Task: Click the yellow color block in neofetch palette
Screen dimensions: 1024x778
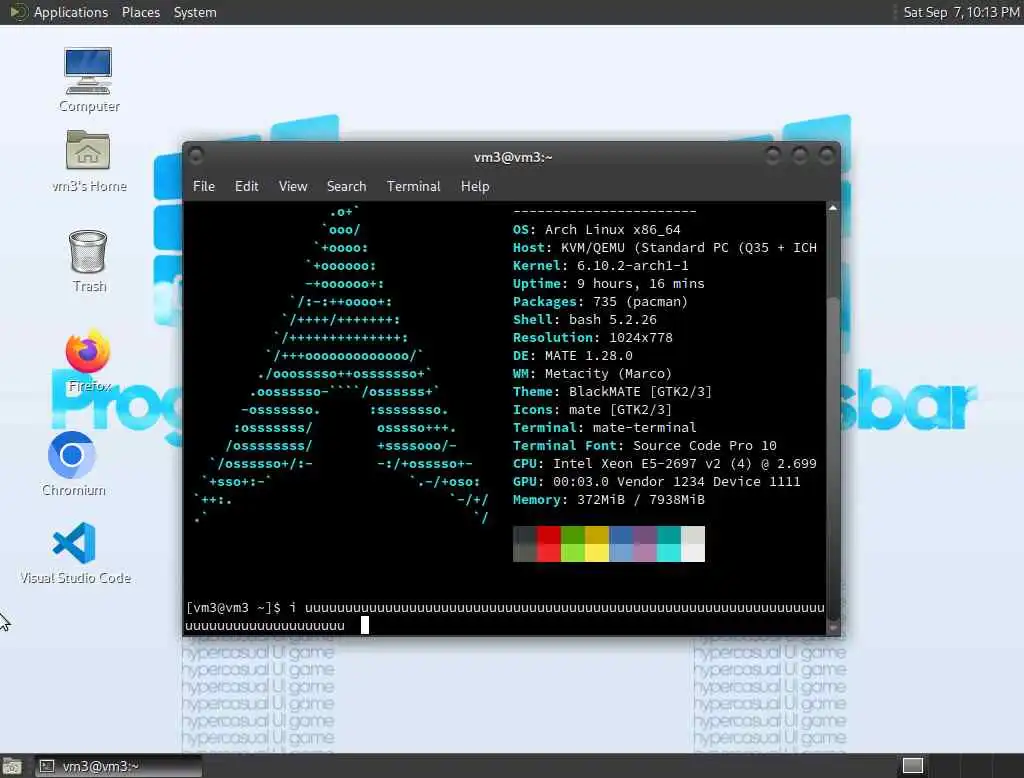Action: pos(597,543)
